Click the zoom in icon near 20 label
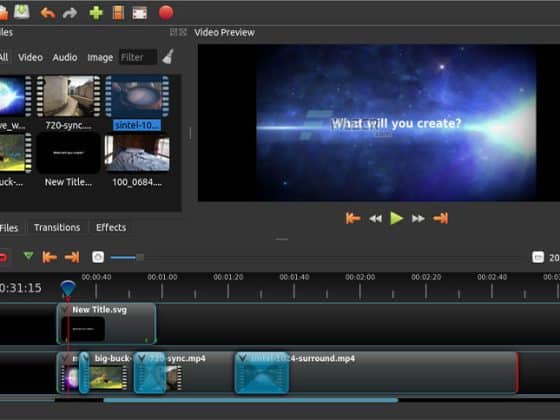This screenshot has width=560, height=420. pos(538,257)
